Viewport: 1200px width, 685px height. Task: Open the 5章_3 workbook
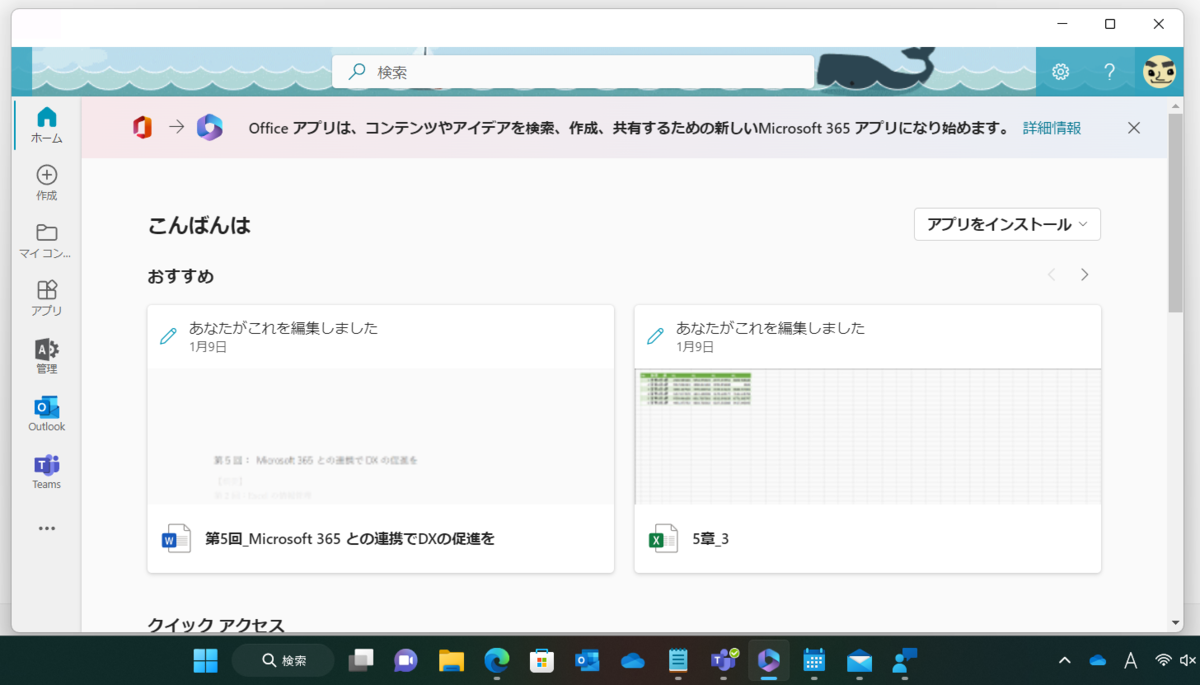710,539
